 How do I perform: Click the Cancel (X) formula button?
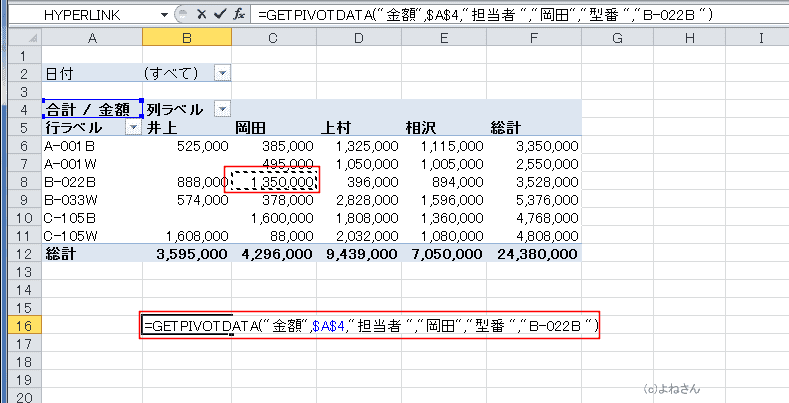(200, 16)
